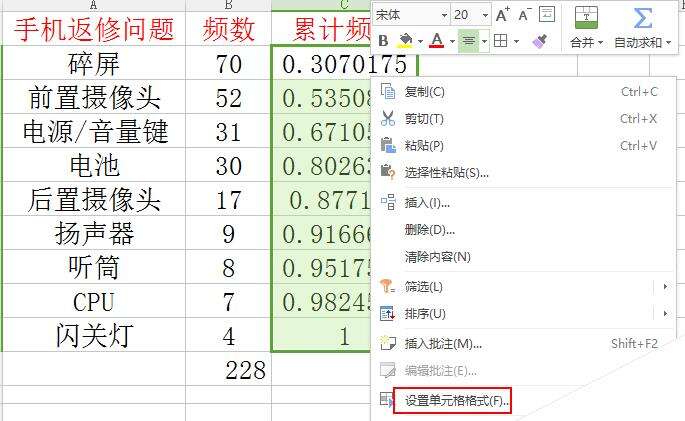Toggle wrap text icon in mini toolbar

pyautogui.click(x=547, y=14)
